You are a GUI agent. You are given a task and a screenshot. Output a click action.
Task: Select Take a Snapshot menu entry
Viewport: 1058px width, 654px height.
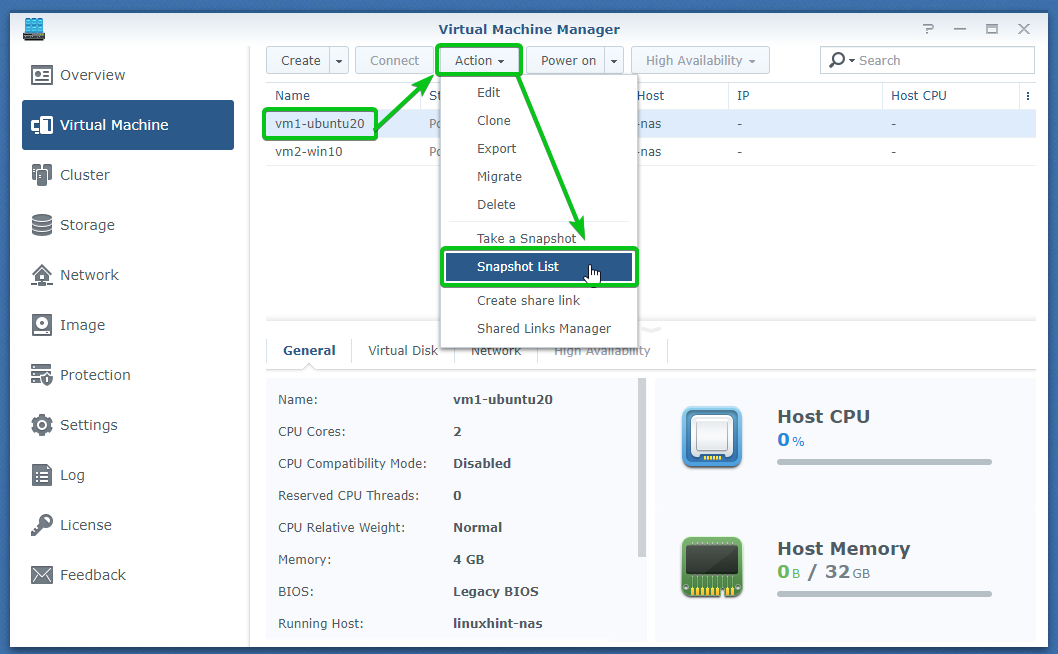tap(526, 239)
